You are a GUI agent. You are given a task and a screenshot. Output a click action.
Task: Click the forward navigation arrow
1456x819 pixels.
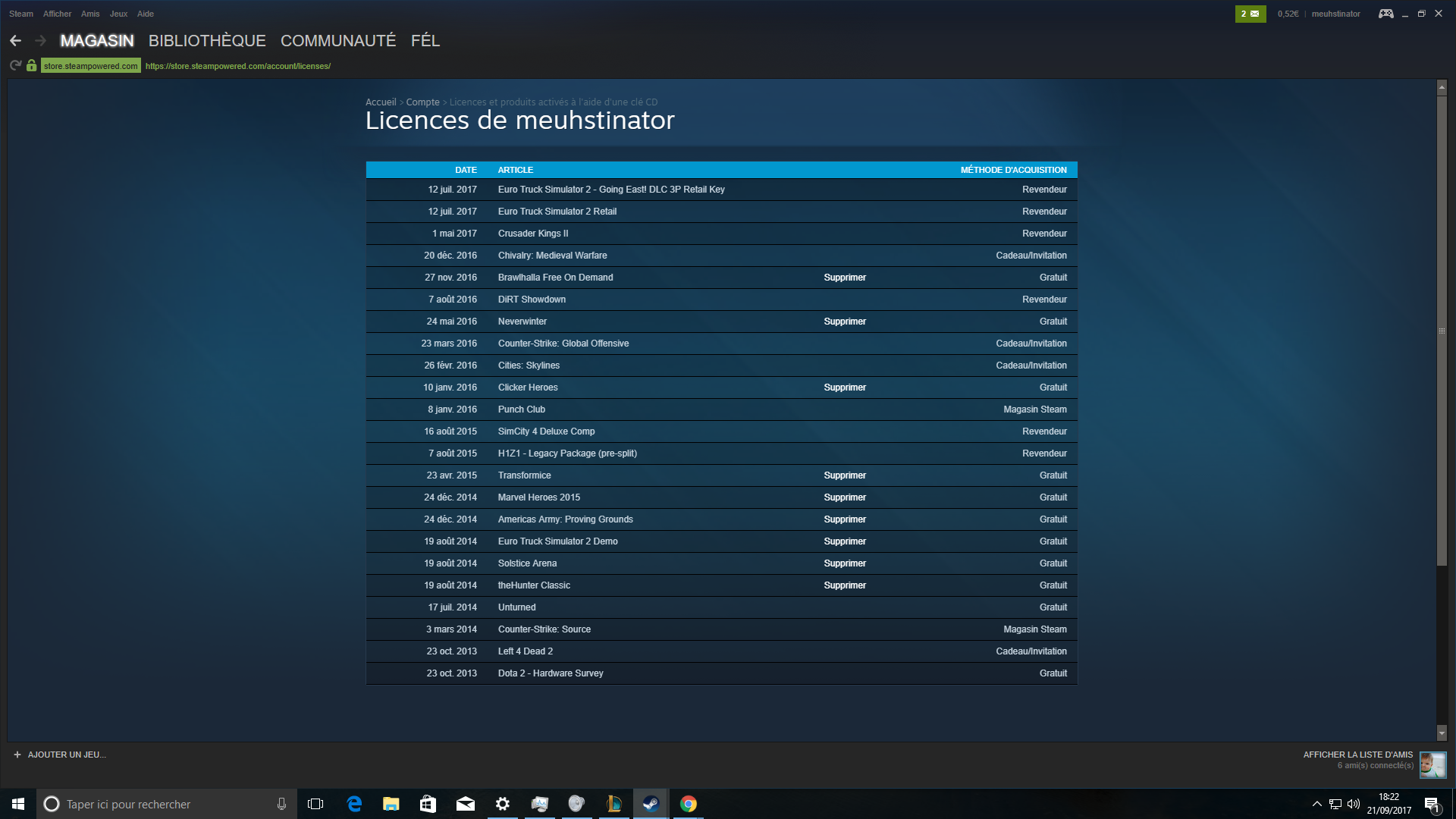coord(41,41)
